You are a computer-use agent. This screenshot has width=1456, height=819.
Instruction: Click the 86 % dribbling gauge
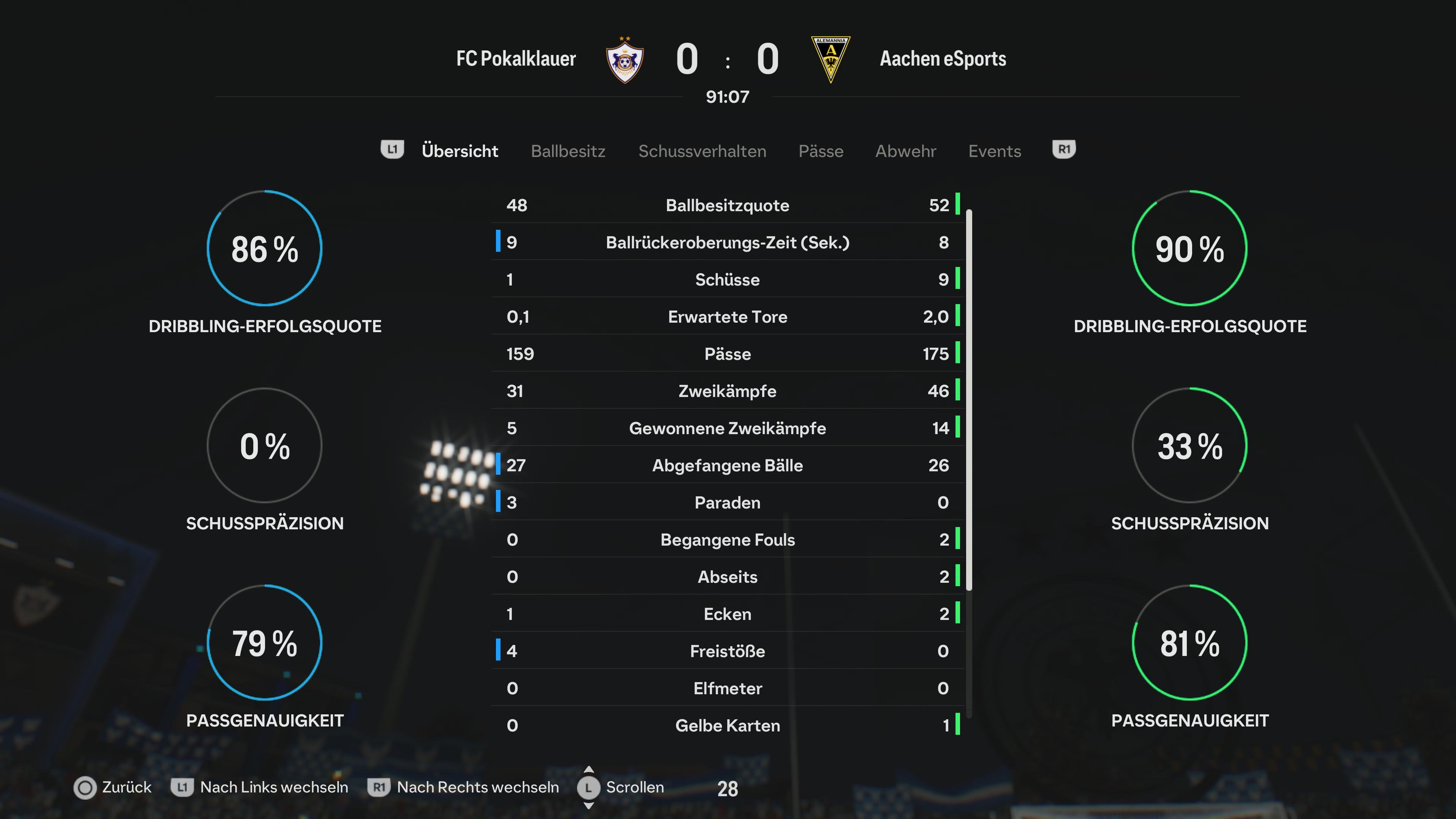(265, 248)
